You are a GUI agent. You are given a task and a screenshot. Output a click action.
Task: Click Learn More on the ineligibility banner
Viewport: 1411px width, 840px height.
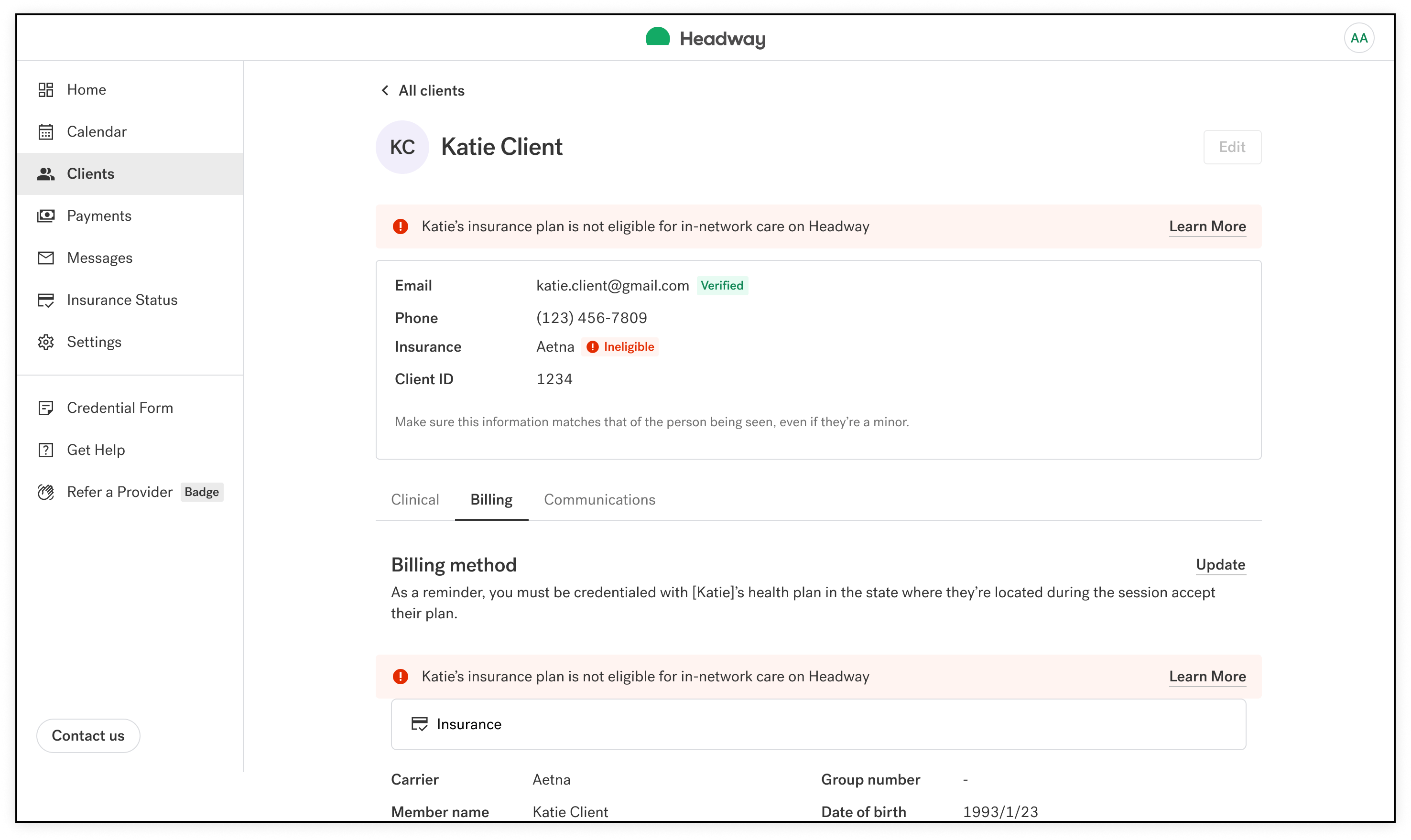tap(1207, 226)
